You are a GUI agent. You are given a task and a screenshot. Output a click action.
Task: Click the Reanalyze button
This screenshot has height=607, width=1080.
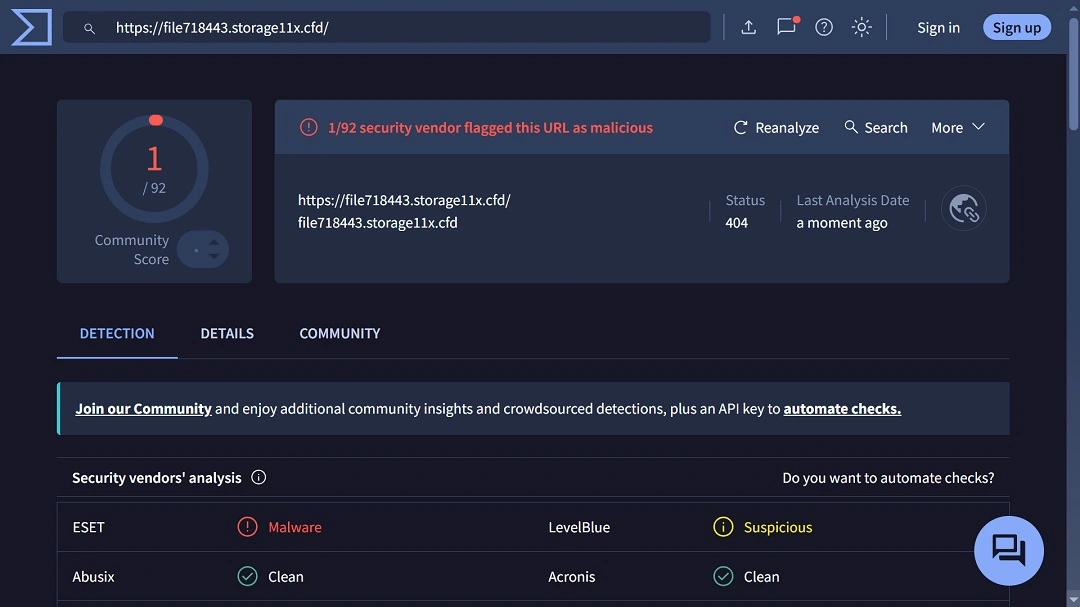tap(776, 127)
